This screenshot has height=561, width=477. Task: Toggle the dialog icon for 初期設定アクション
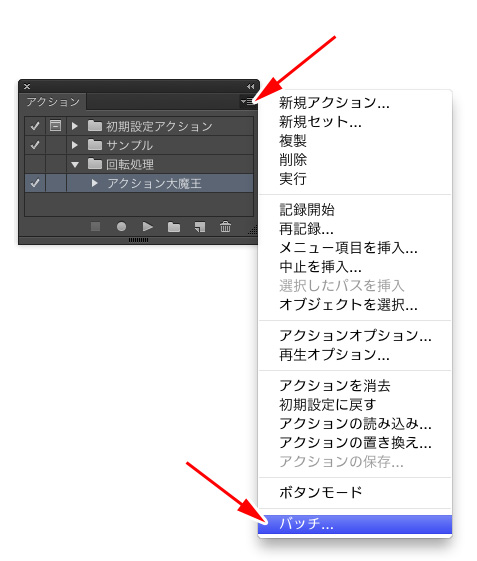55,126
